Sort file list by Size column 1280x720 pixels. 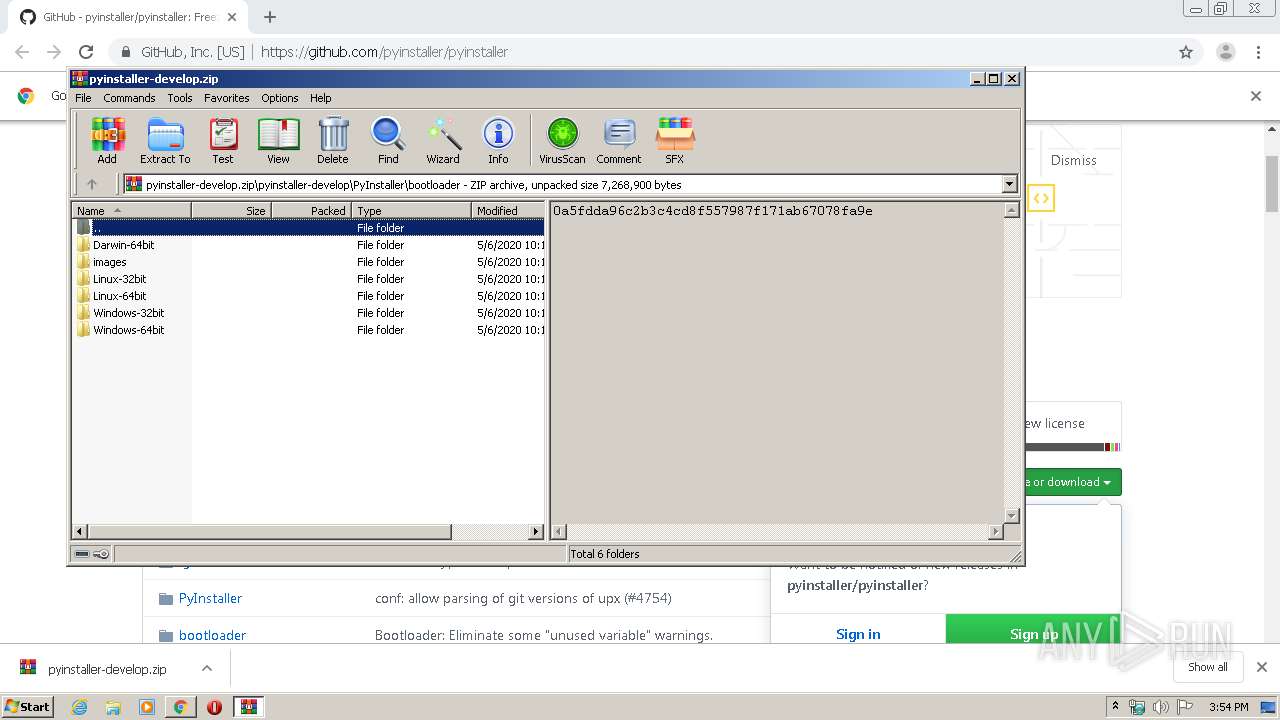point(231,210)
